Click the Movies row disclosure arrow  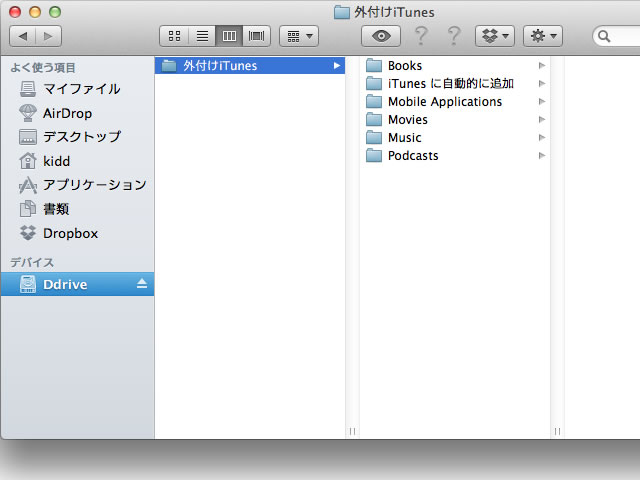pyautogui.click(x=542, y=119)
